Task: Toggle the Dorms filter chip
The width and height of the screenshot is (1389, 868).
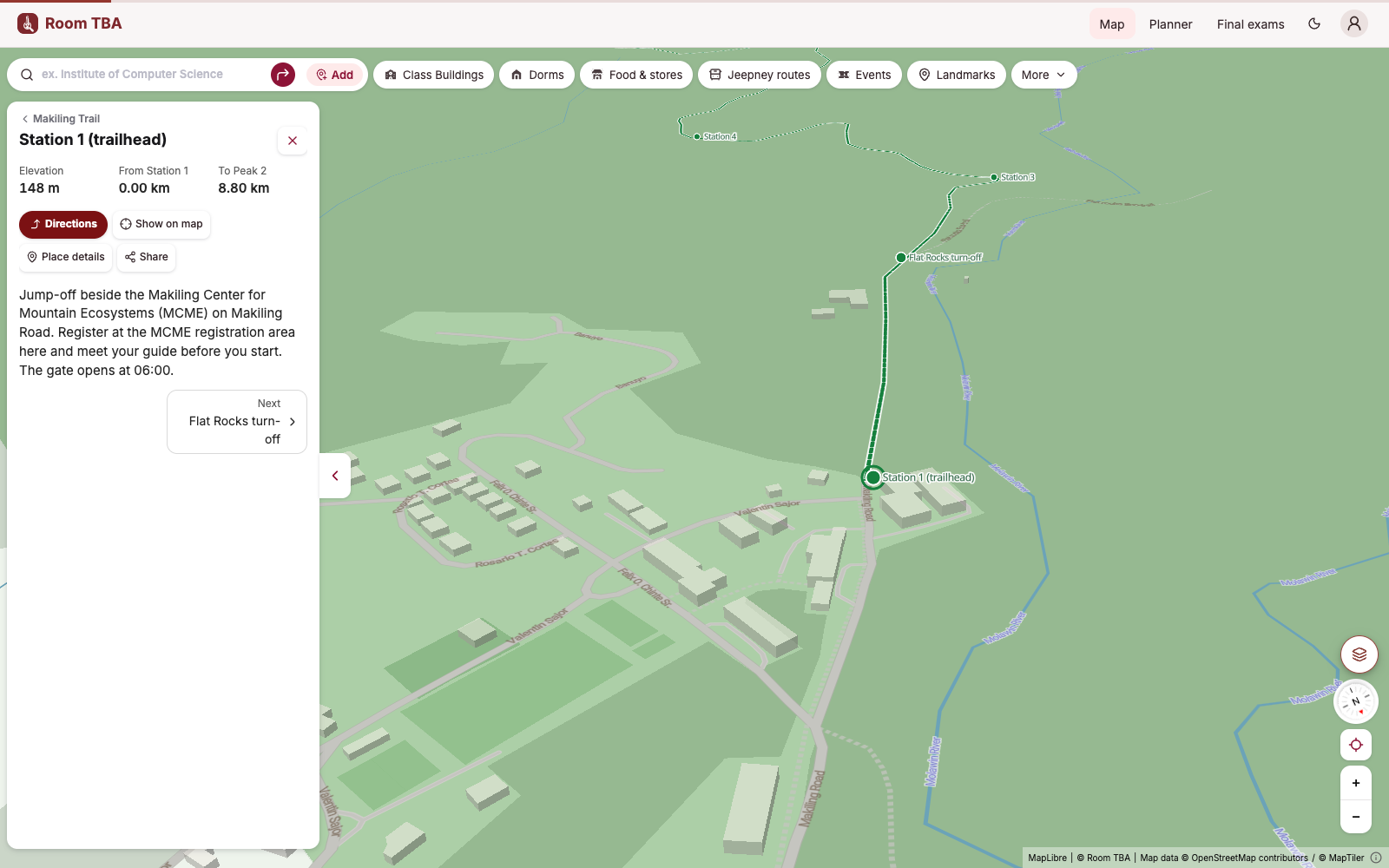Action: coord(537,75)
